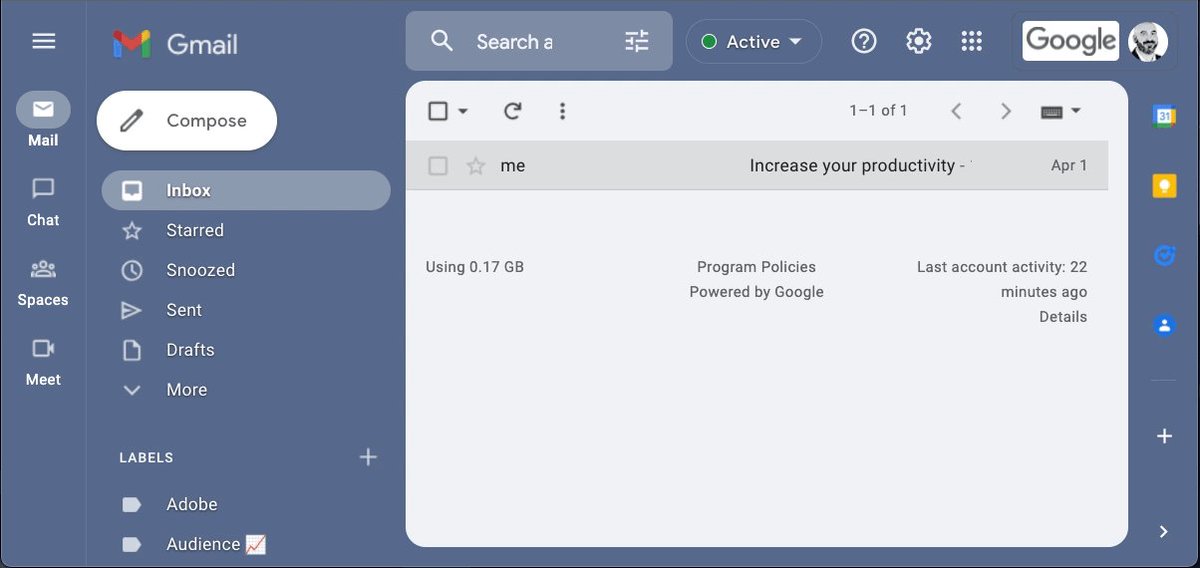Click the Gmail logo
The image size is (1200, 568).
tap(176, 44)
